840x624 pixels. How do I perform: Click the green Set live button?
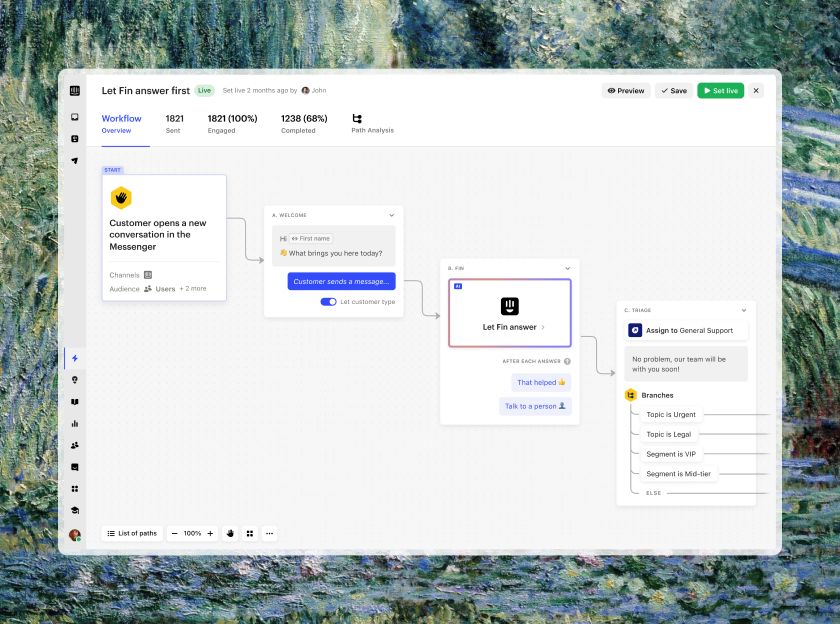pos(721,91)
